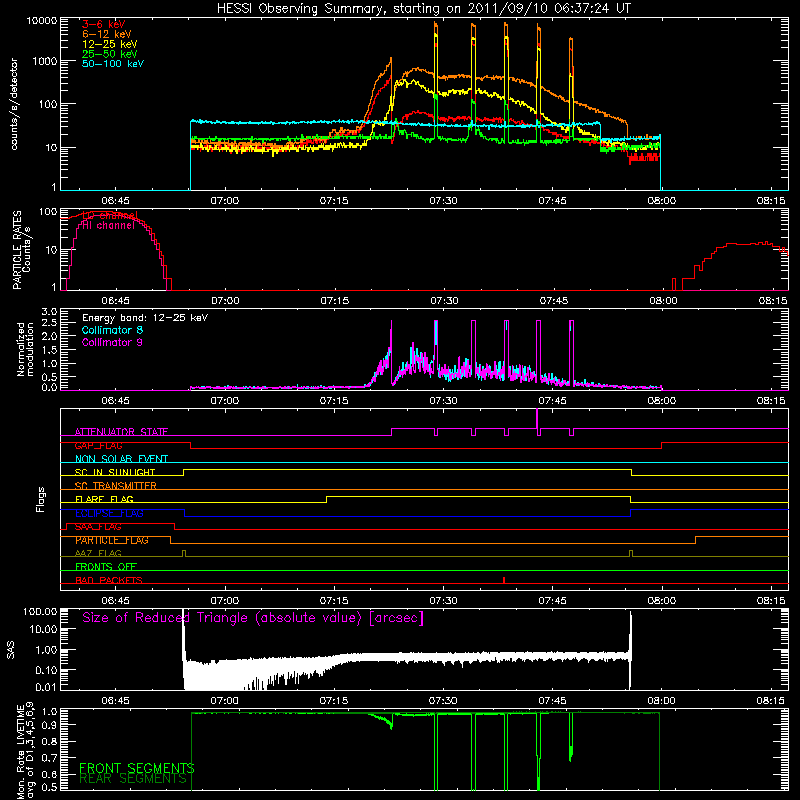Screen dimensions: 800x800
Task: Select the cyan 50-100 keV legend entry
Action: pyautogui.click(x=113, y=64)
